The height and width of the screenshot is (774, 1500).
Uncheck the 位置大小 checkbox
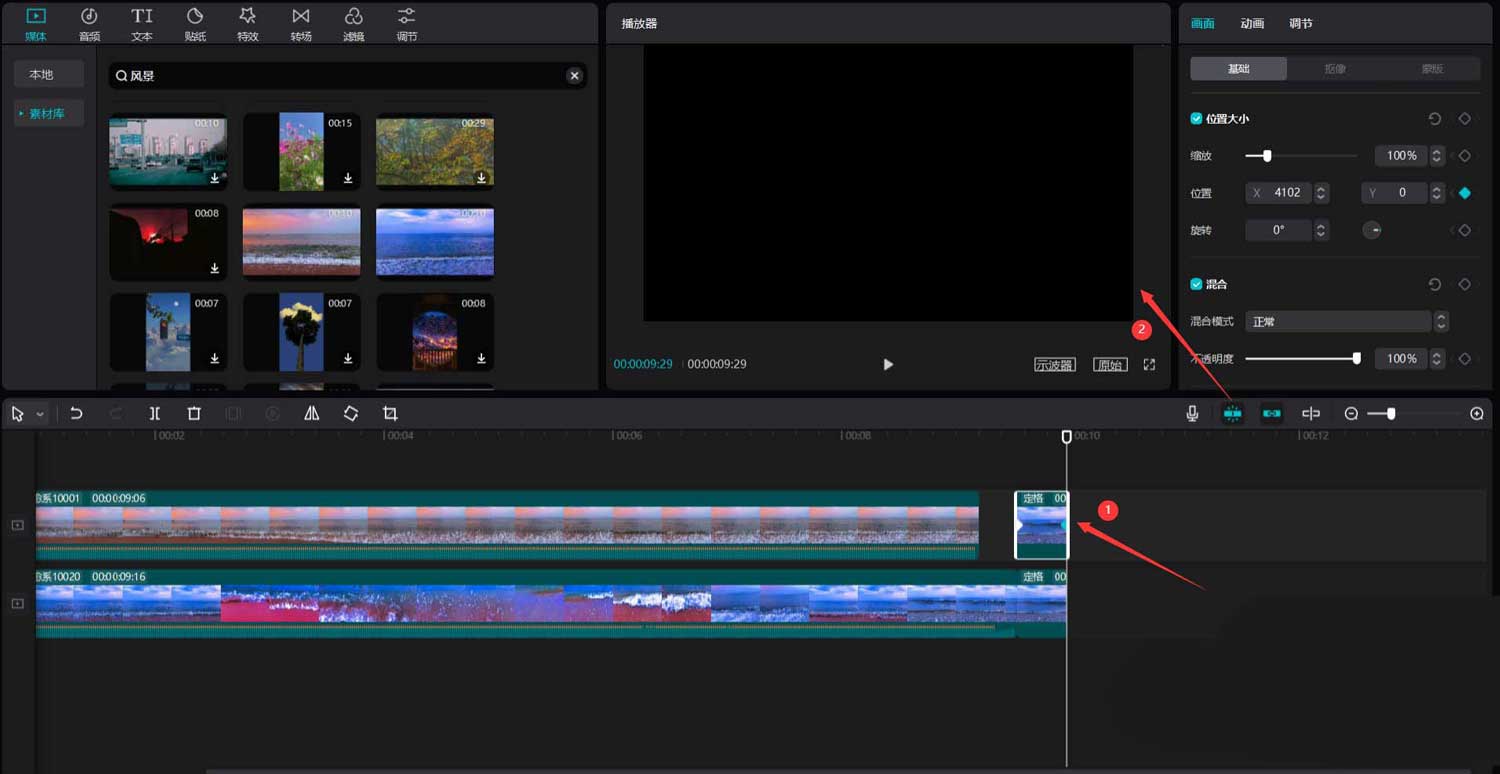(1196, 119)
